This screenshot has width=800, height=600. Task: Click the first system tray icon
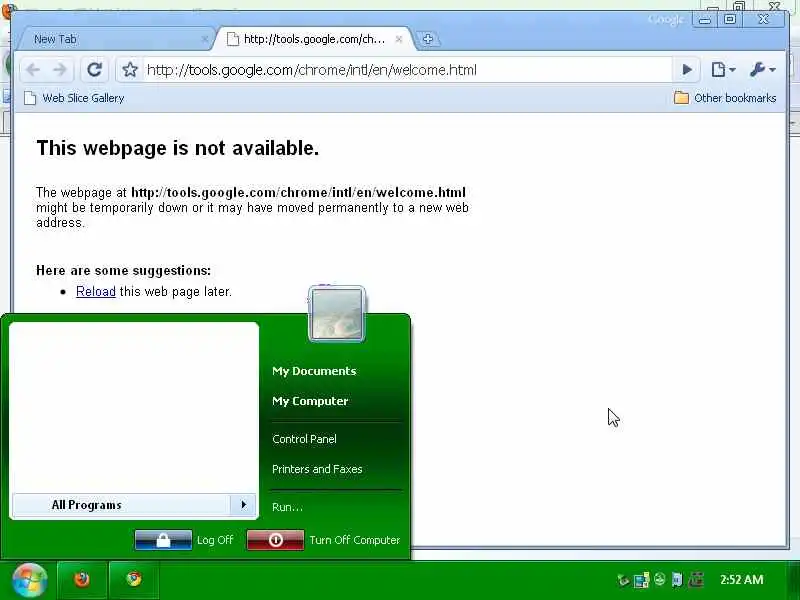pos(623,580)
